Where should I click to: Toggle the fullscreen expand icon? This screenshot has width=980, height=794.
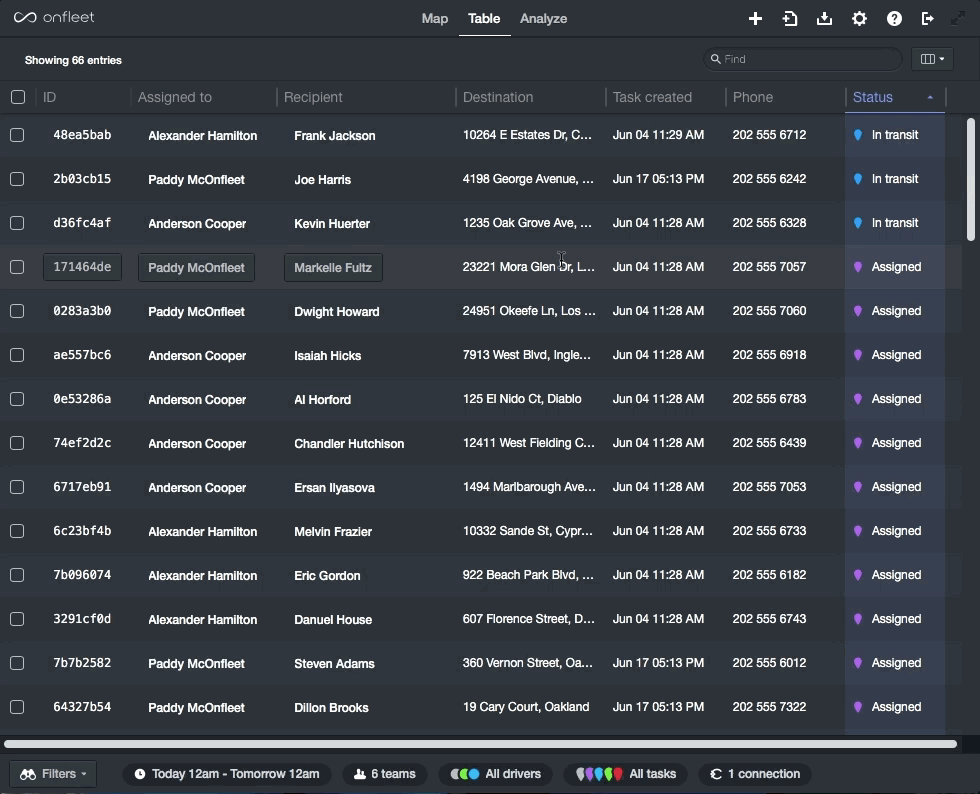[958, 19]
